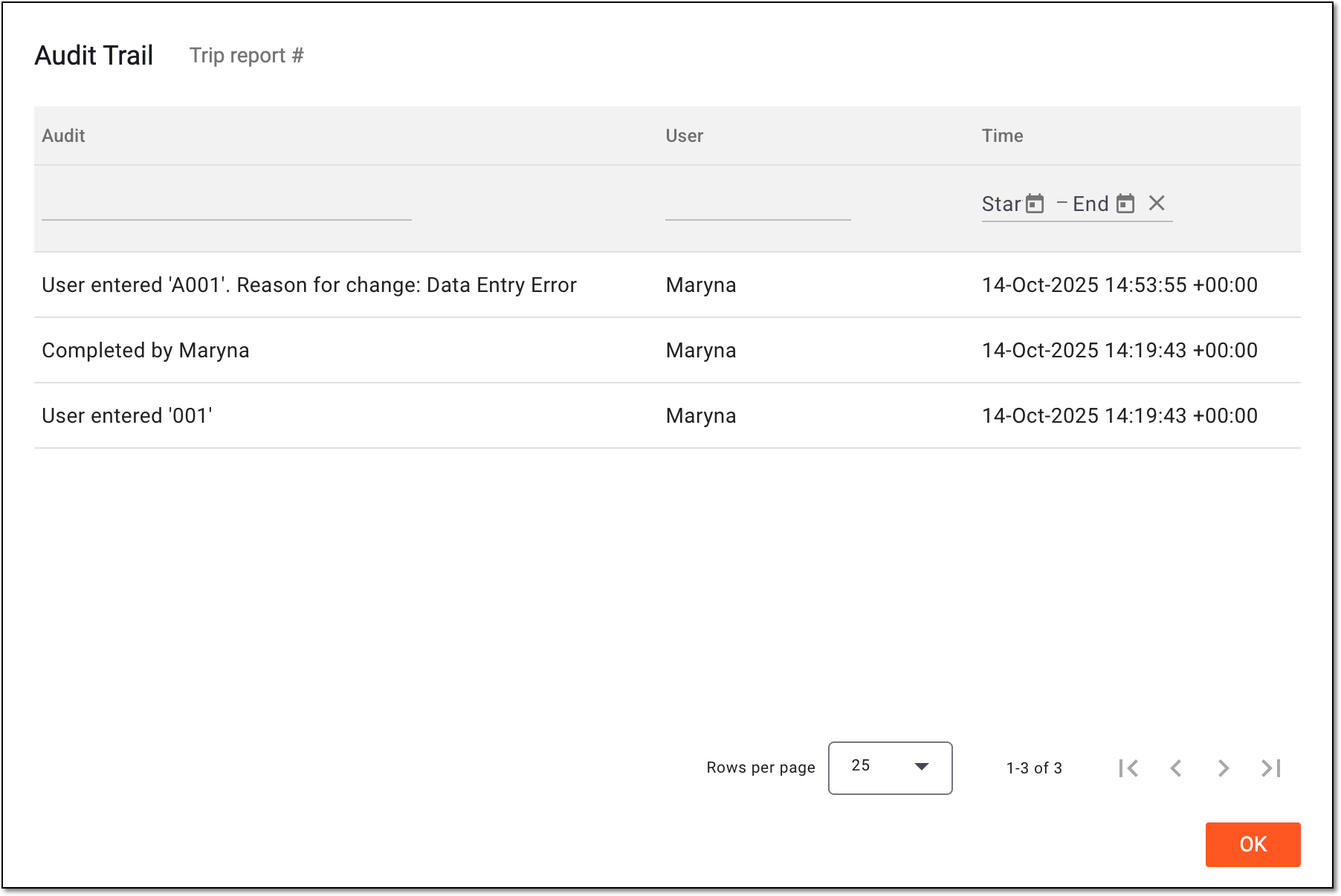Click the 'Trip report #' subtitle

point(247,56)
